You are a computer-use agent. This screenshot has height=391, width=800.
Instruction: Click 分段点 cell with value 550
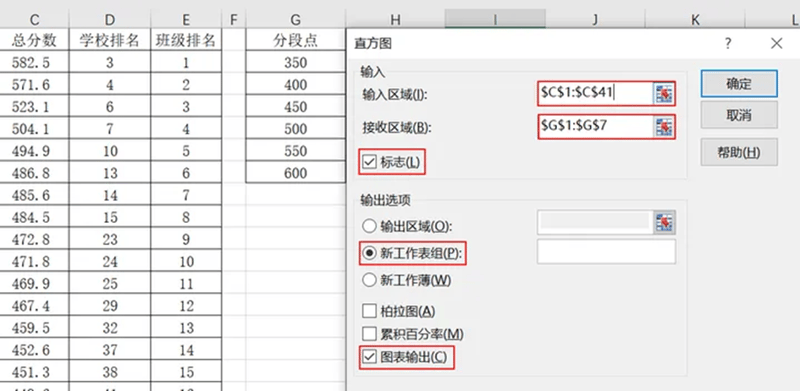click(295, 151)
